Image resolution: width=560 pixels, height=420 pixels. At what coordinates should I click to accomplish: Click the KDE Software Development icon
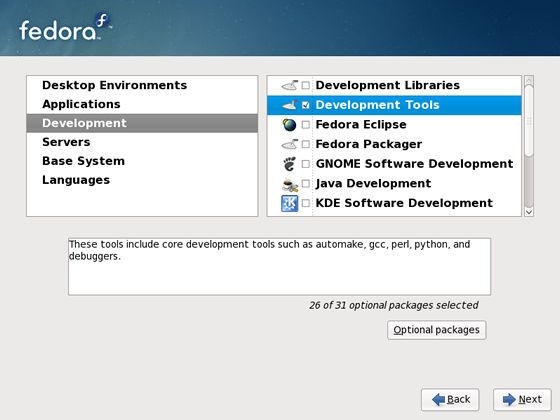290,203
